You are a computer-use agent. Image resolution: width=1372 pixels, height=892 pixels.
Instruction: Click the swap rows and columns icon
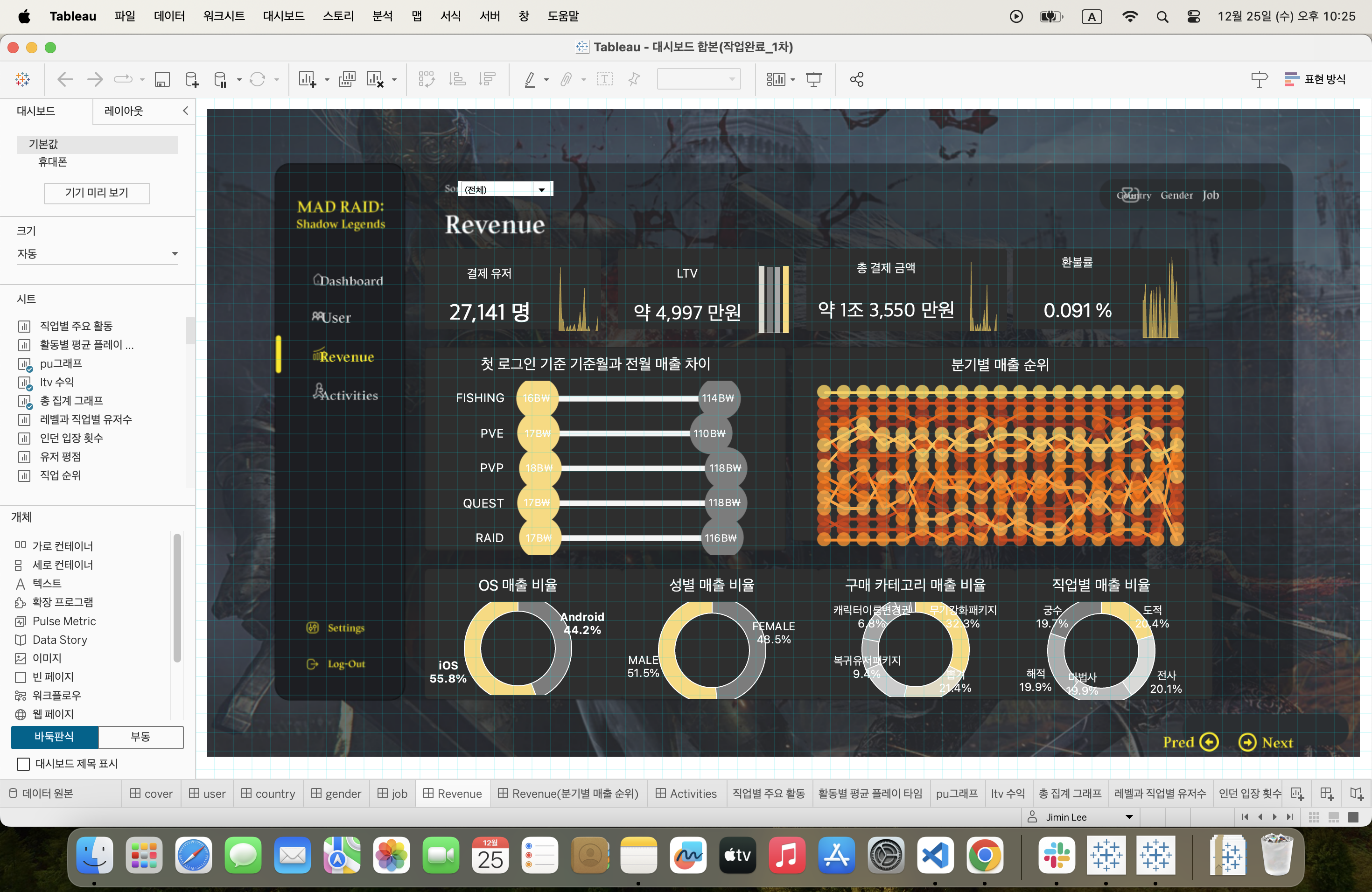[426, 79]
